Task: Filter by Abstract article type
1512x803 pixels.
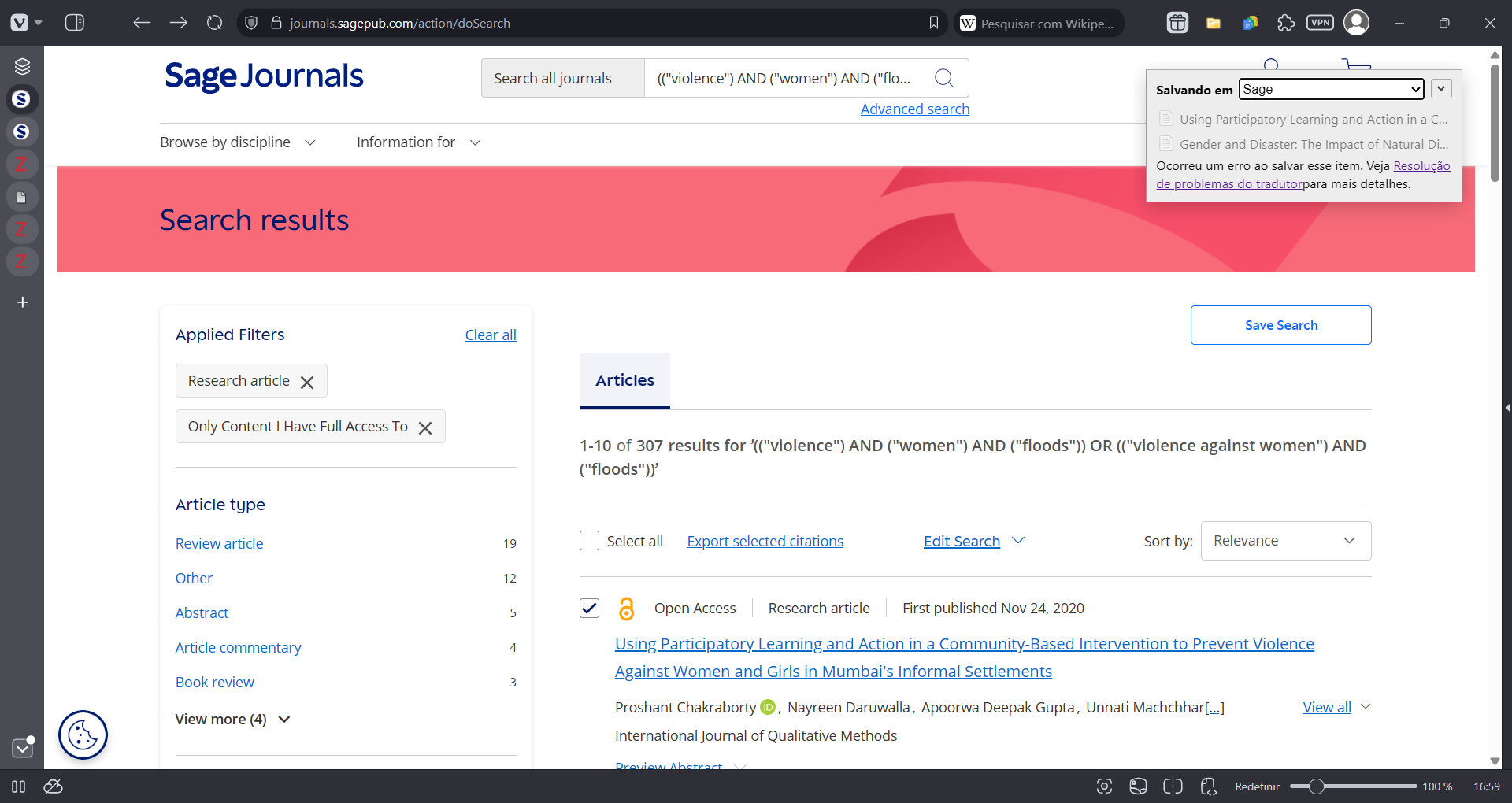Action: pyautogui.click(x=202, y=612)
